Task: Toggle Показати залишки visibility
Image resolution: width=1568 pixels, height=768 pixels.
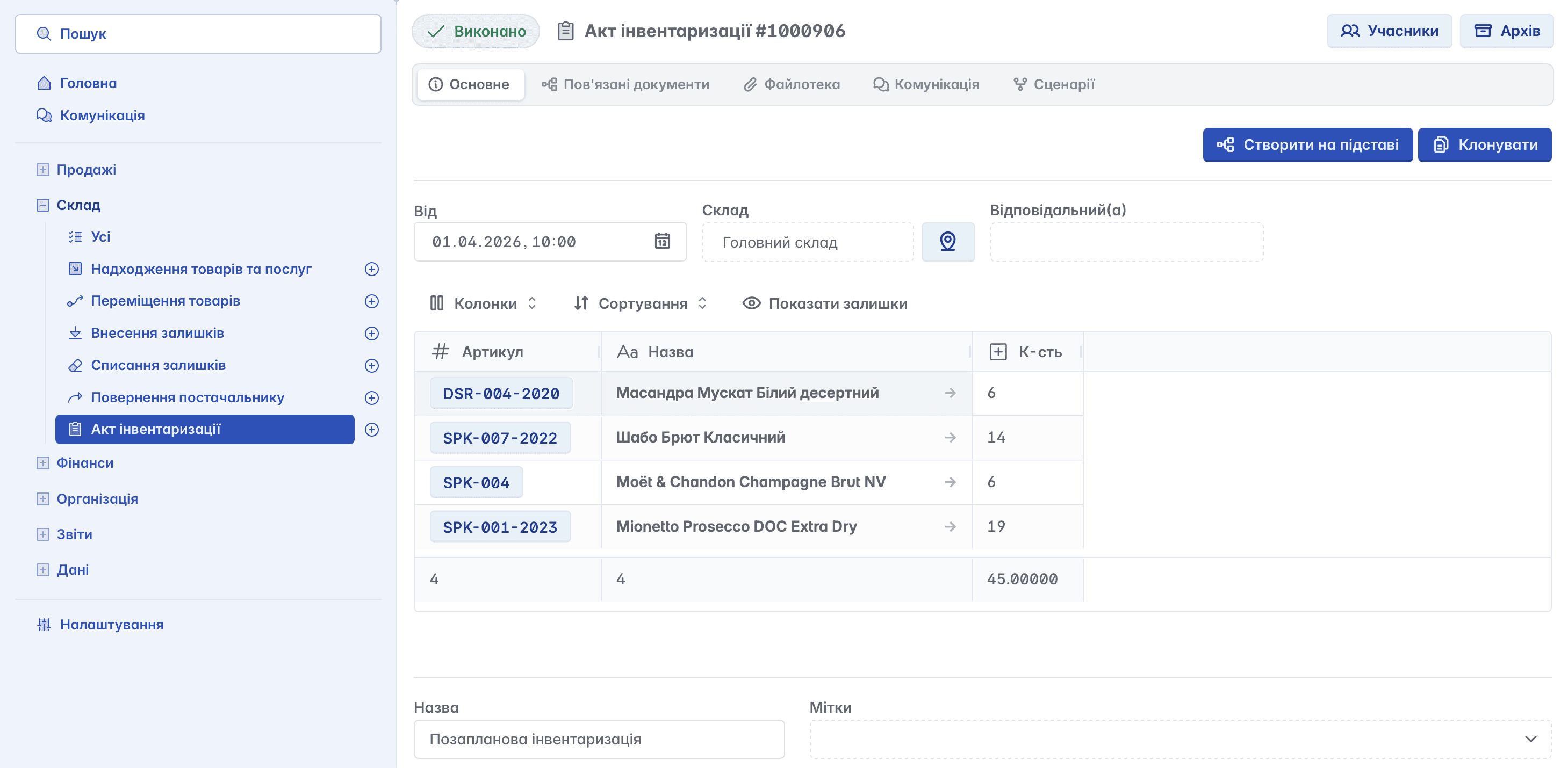Action: (x=825, y=303)
